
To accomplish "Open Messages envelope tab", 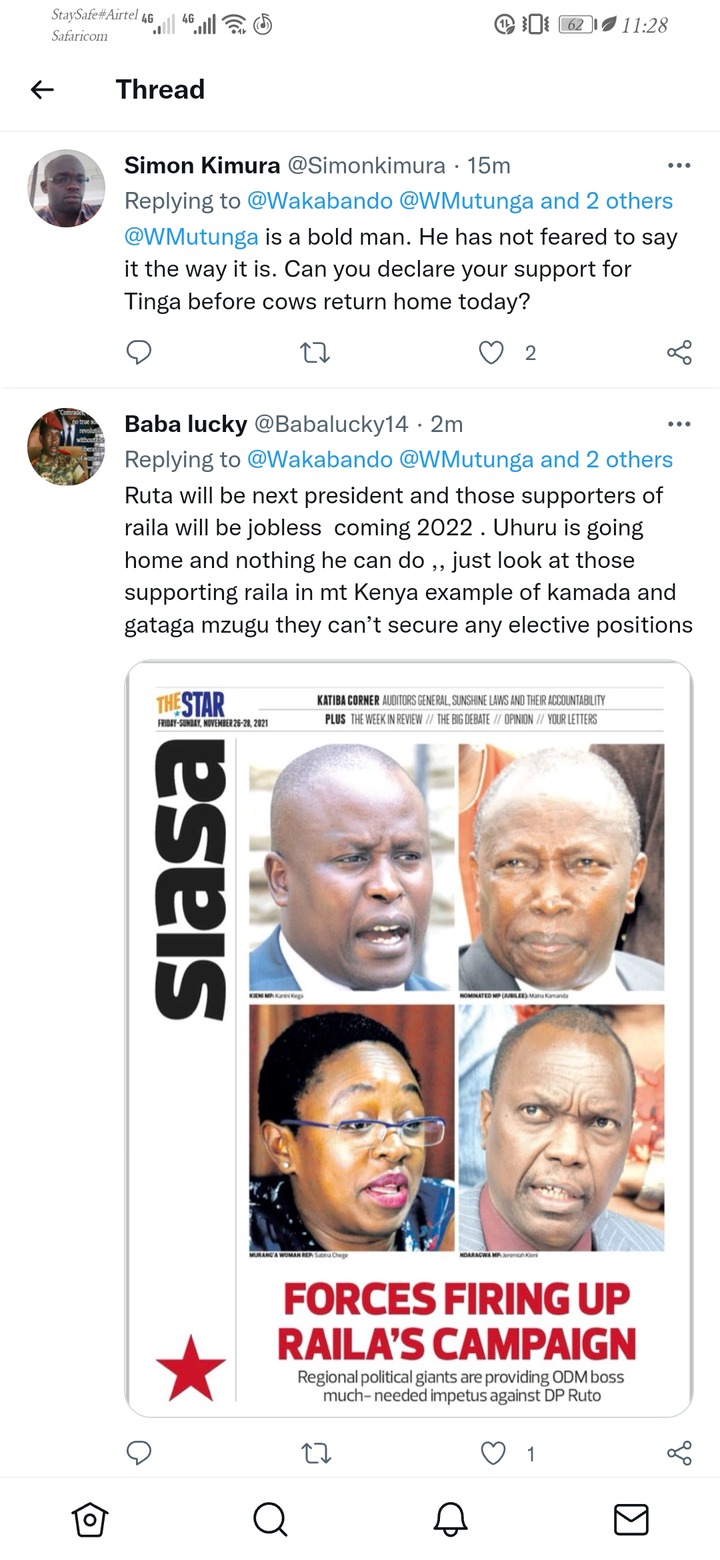I will 630,1519.
